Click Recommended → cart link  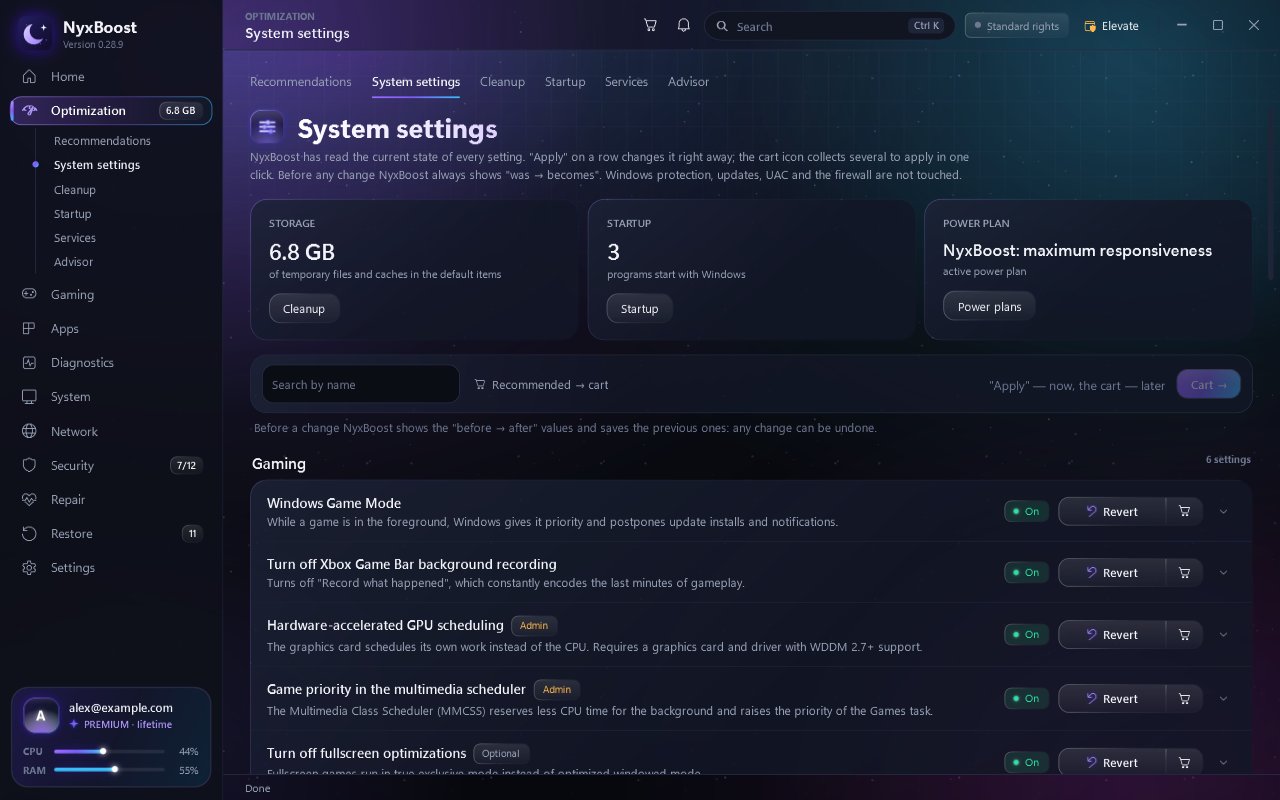pos(541,385)
